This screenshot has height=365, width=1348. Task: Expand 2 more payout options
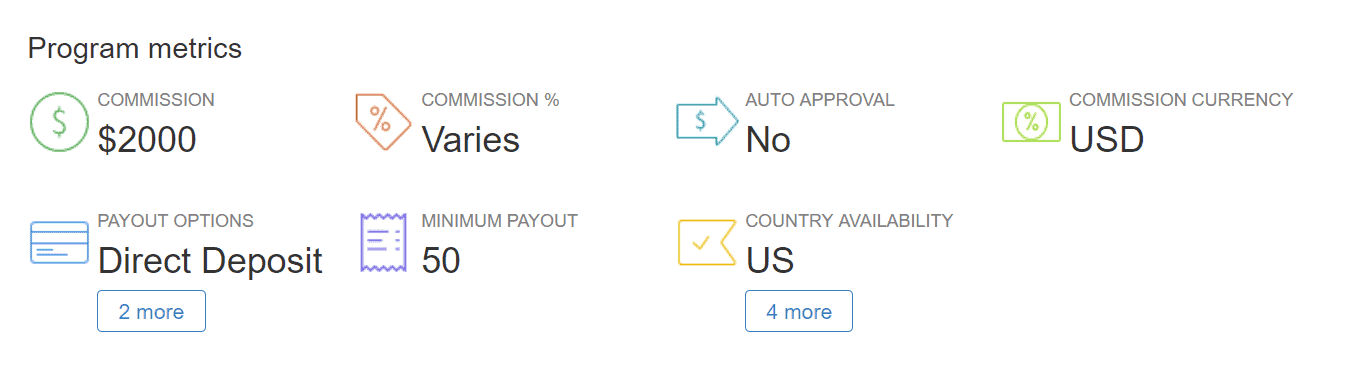coord(151,311)
